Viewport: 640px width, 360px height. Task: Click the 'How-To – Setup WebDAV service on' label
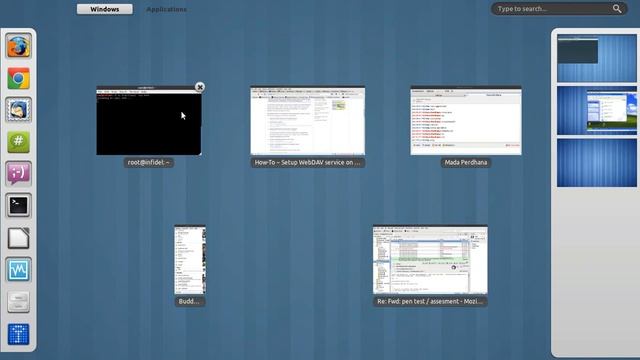308,162
